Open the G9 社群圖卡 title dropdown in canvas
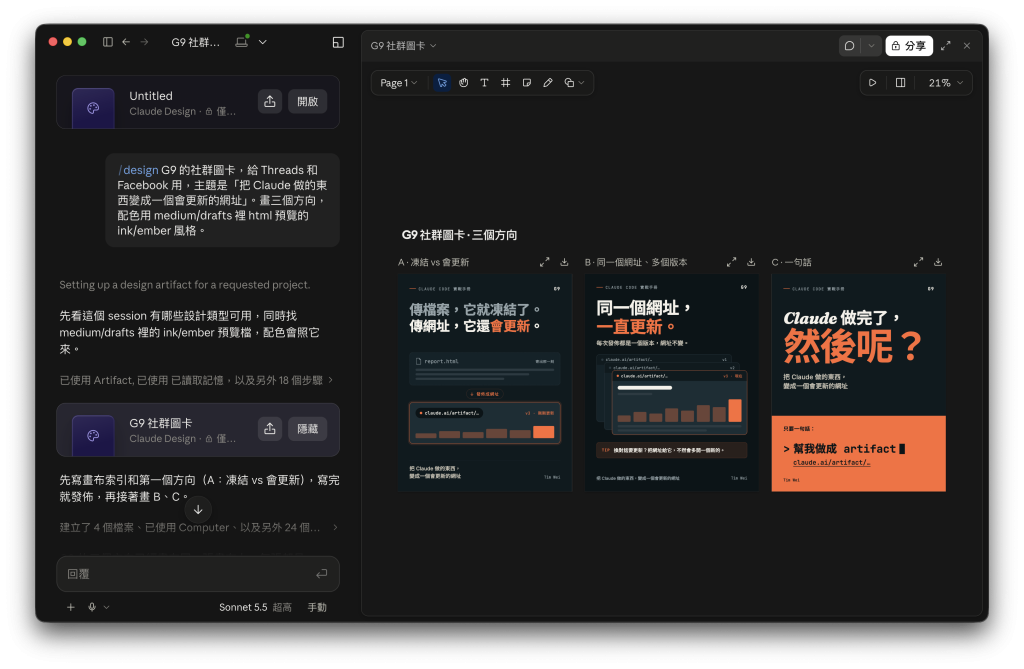Image resolution: width=1024 pixels, height=669 pixels. (x=404, y=46)
